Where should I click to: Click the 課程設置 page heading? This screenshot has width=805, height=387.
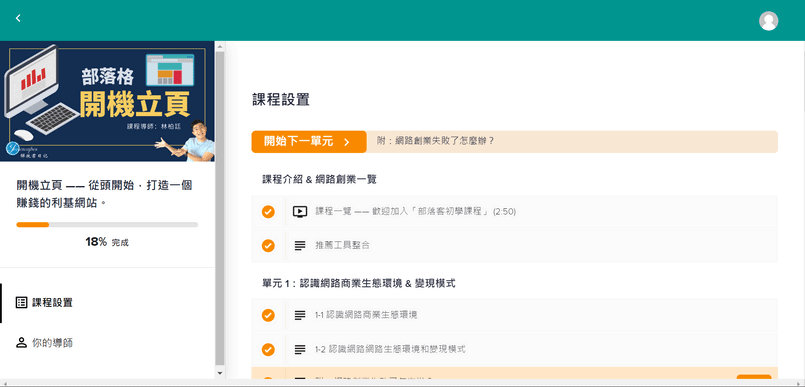281,100
